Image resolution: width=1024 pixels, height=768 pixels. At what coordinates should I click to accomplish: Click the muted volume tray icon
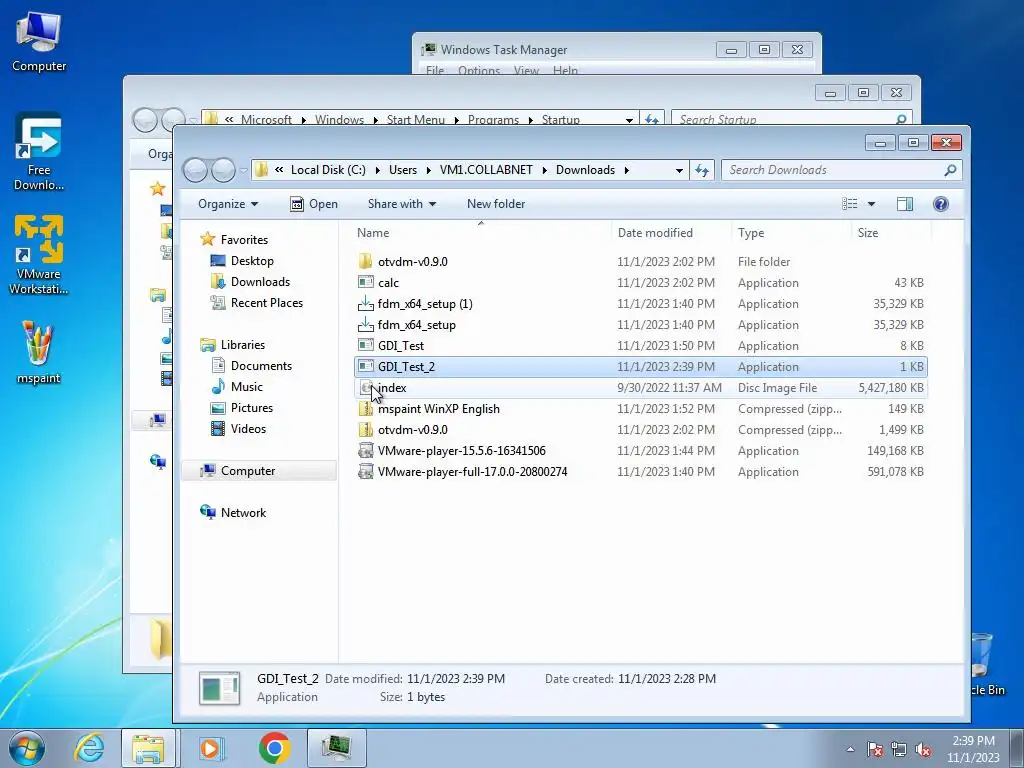[x=923, y=750]
